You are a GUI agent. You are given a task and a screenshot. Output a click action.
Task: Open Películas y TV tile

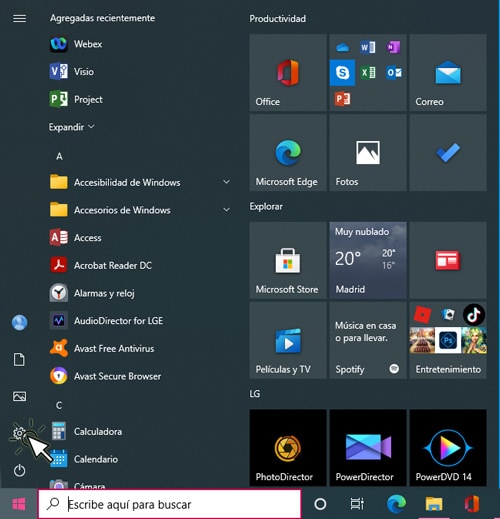pos(288,340)
